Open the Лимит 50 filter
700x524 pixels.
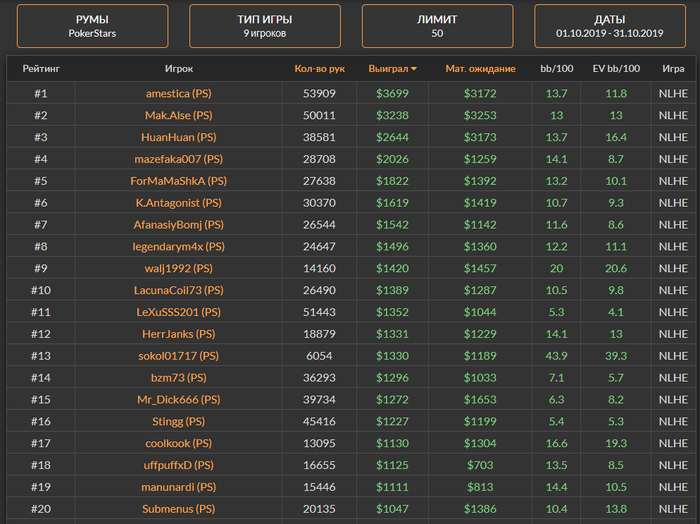(x=437, y=26)
